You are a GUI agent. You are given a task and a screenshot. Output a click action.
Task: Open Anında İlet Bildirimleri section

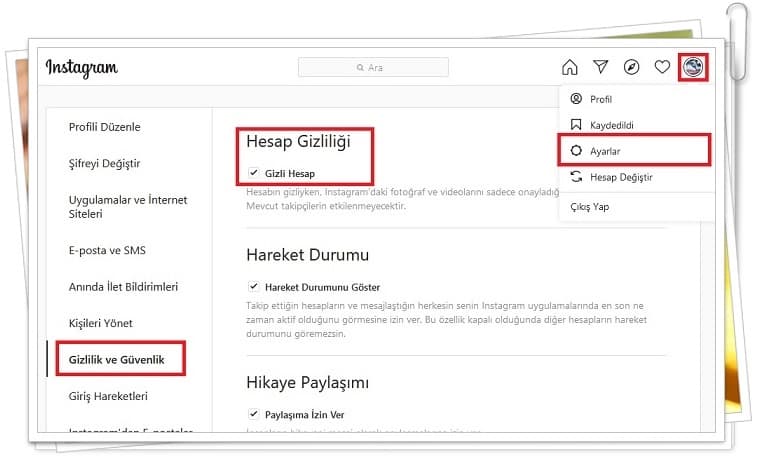click(123, 287)
